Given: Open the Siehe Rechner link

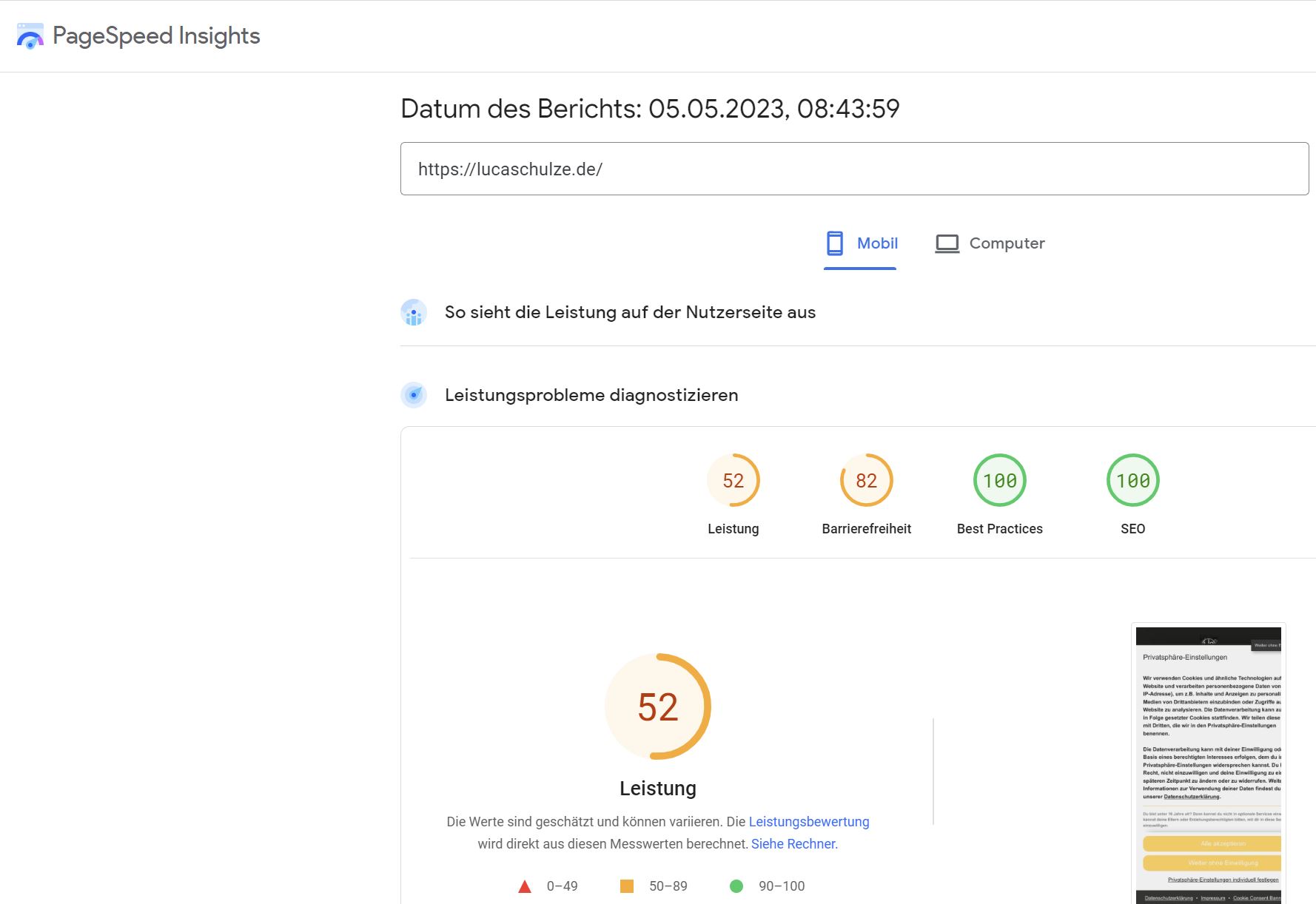Looking at the screenshot, I should 793,844.
